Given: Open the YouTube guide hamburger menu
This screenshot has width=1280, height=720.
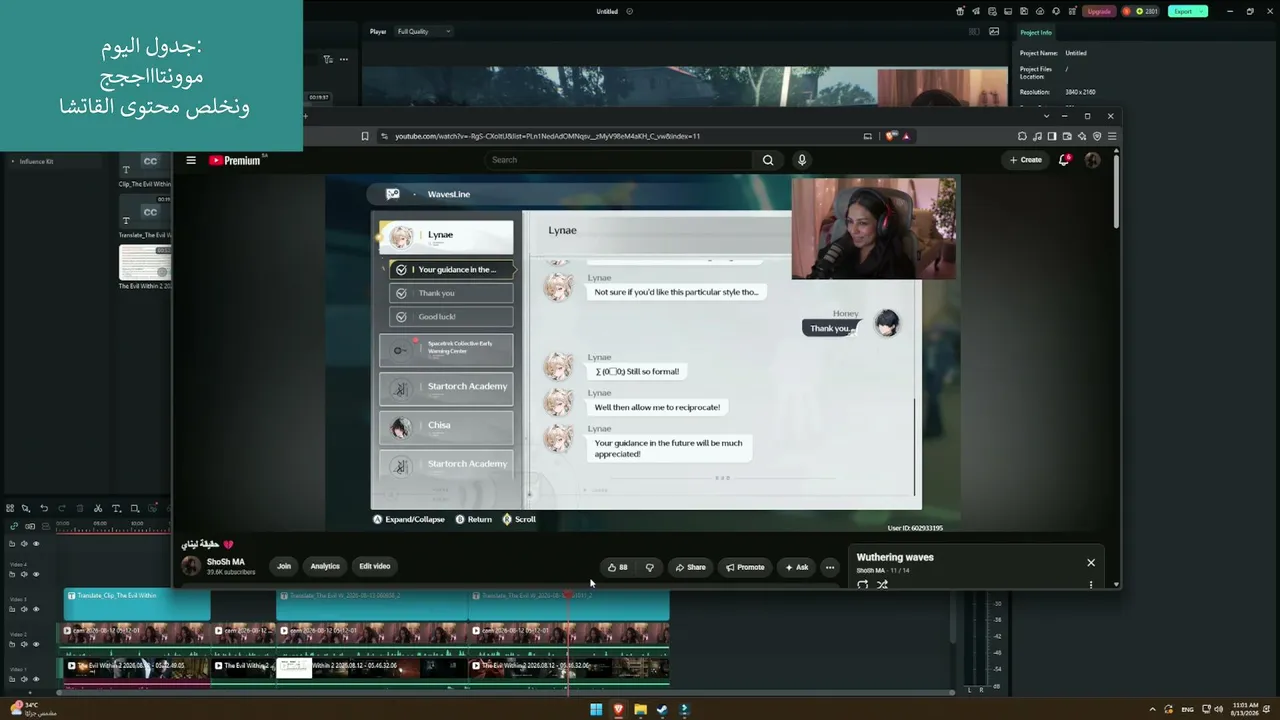Looking at the screenshot, I should [x=191, y=160].
